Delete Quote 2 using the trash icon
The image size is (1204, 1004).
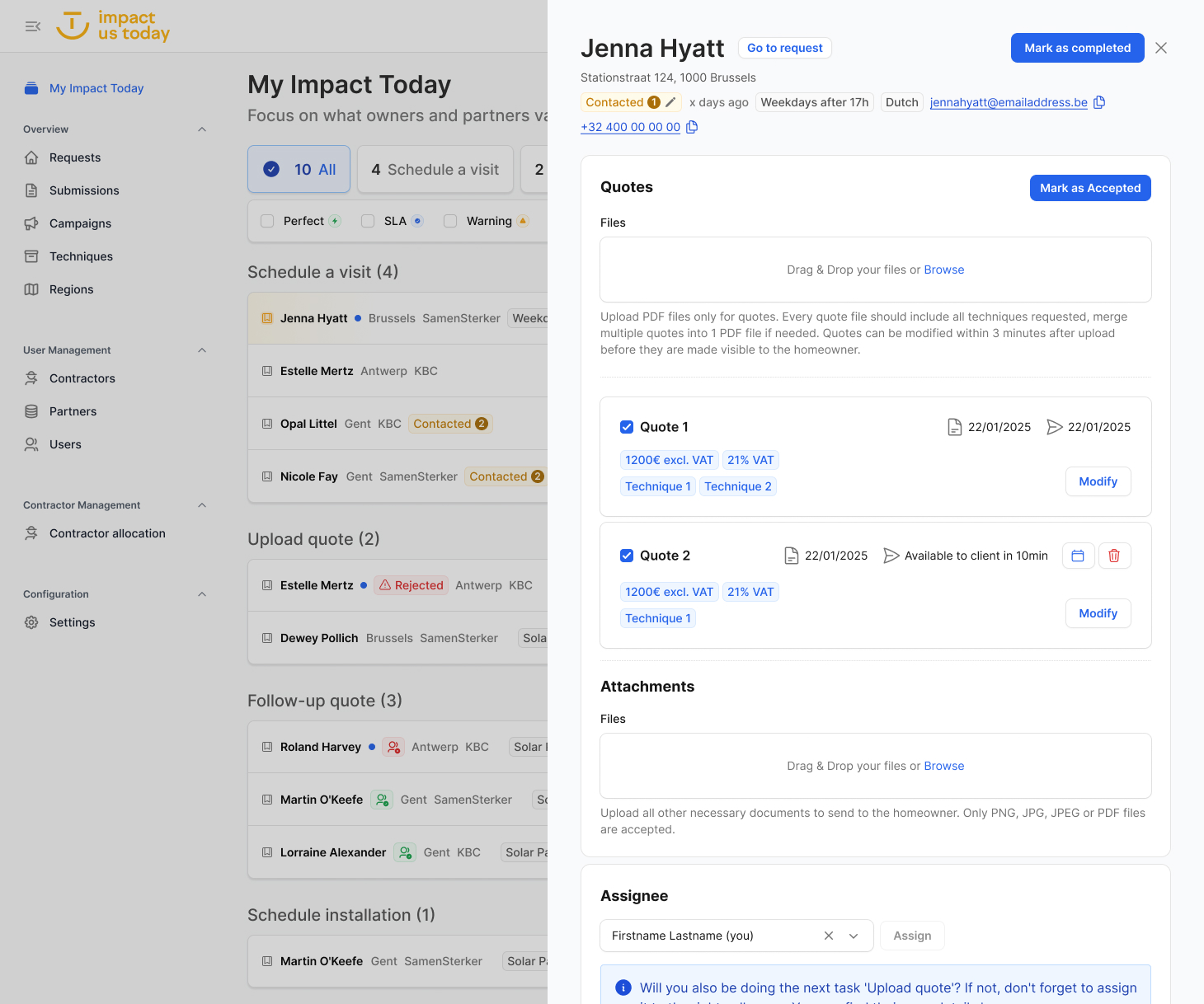(1114, 556)
